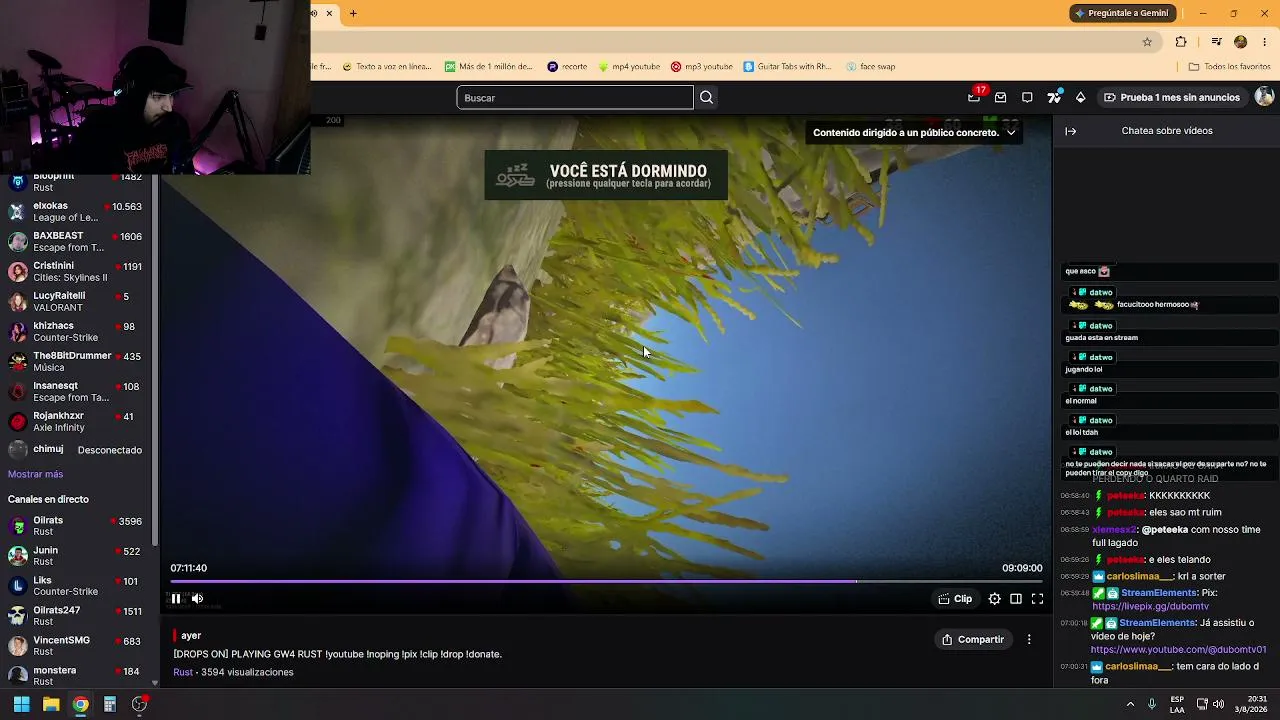Enter fullscreen mode on the player
This screenshot has width=1280, height=720.
[x=1037, y=599]
